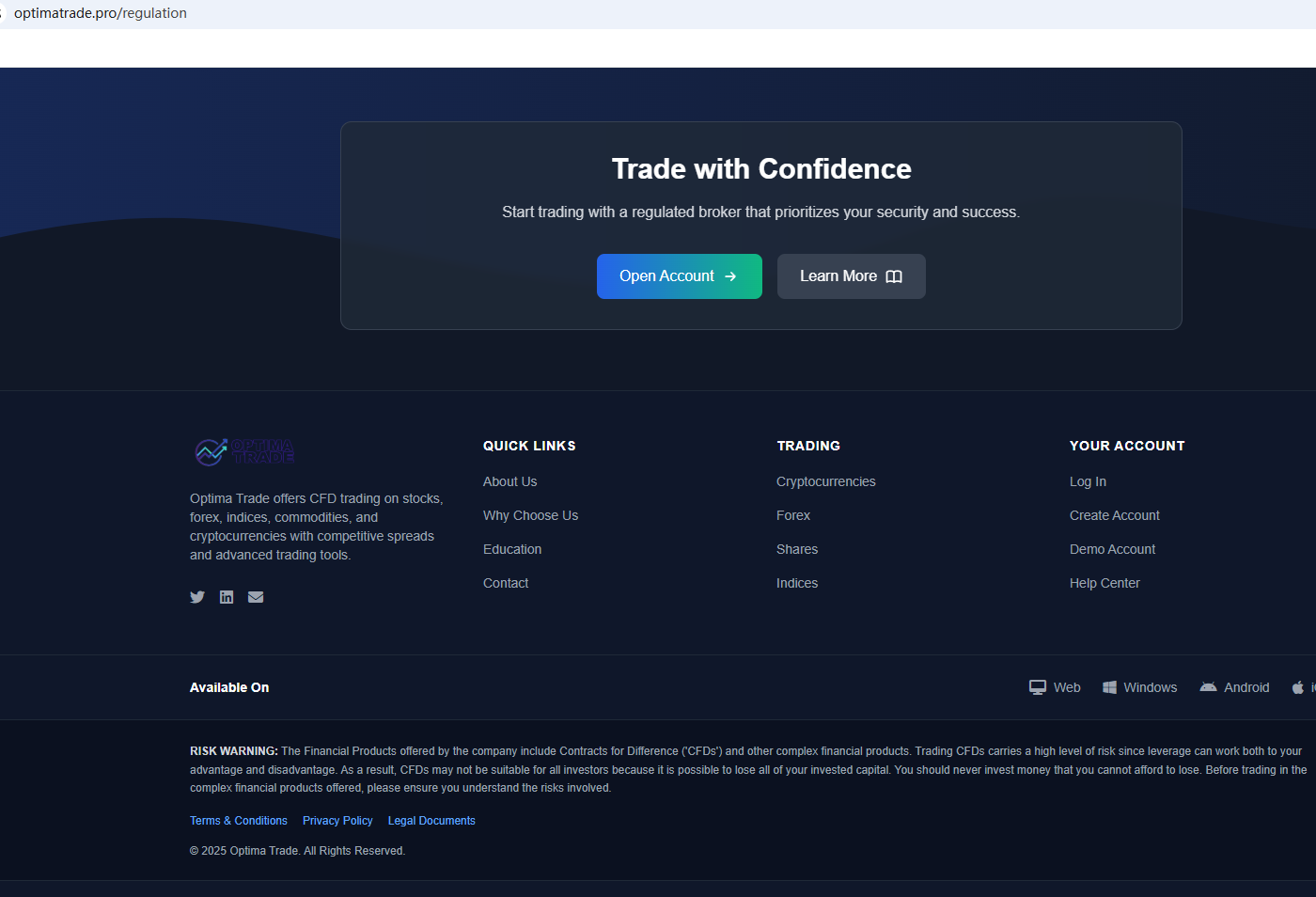1316x897 pixels.
Task: Click the Windows platform icon
Action: pyautogui.click(x=1109, y=687)
